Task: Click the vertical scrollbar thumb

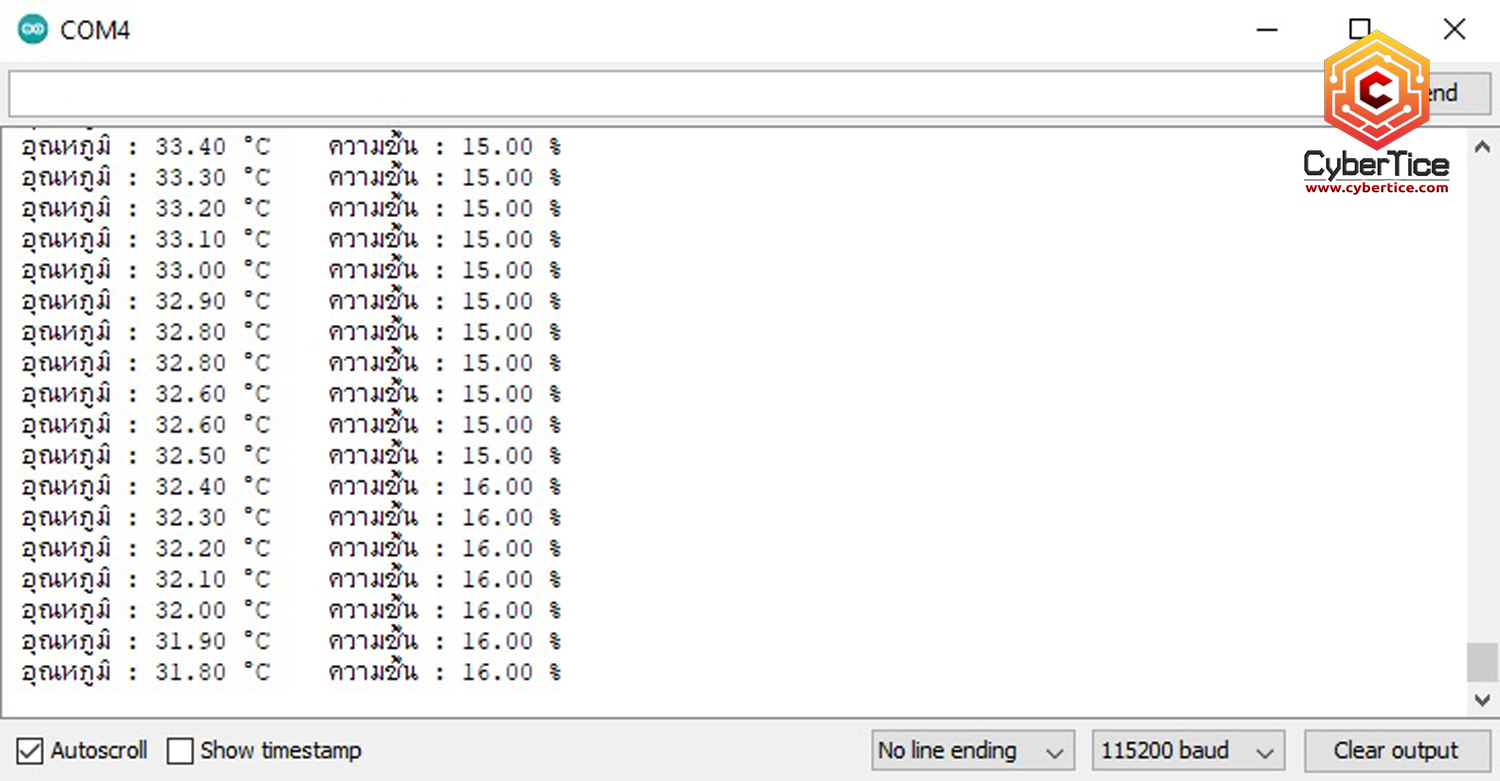Action: (x=1482, y=662)
